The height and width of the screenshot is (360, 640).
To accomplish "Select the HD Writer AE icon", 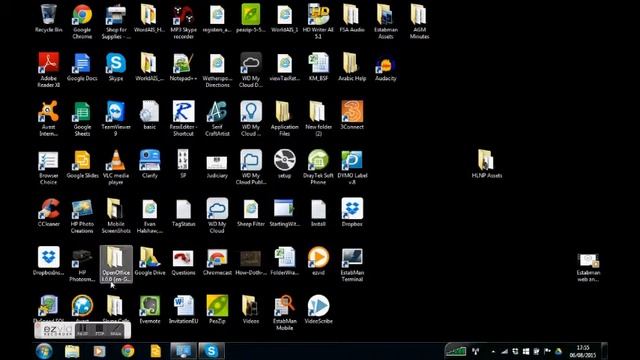I will point(318,21).
